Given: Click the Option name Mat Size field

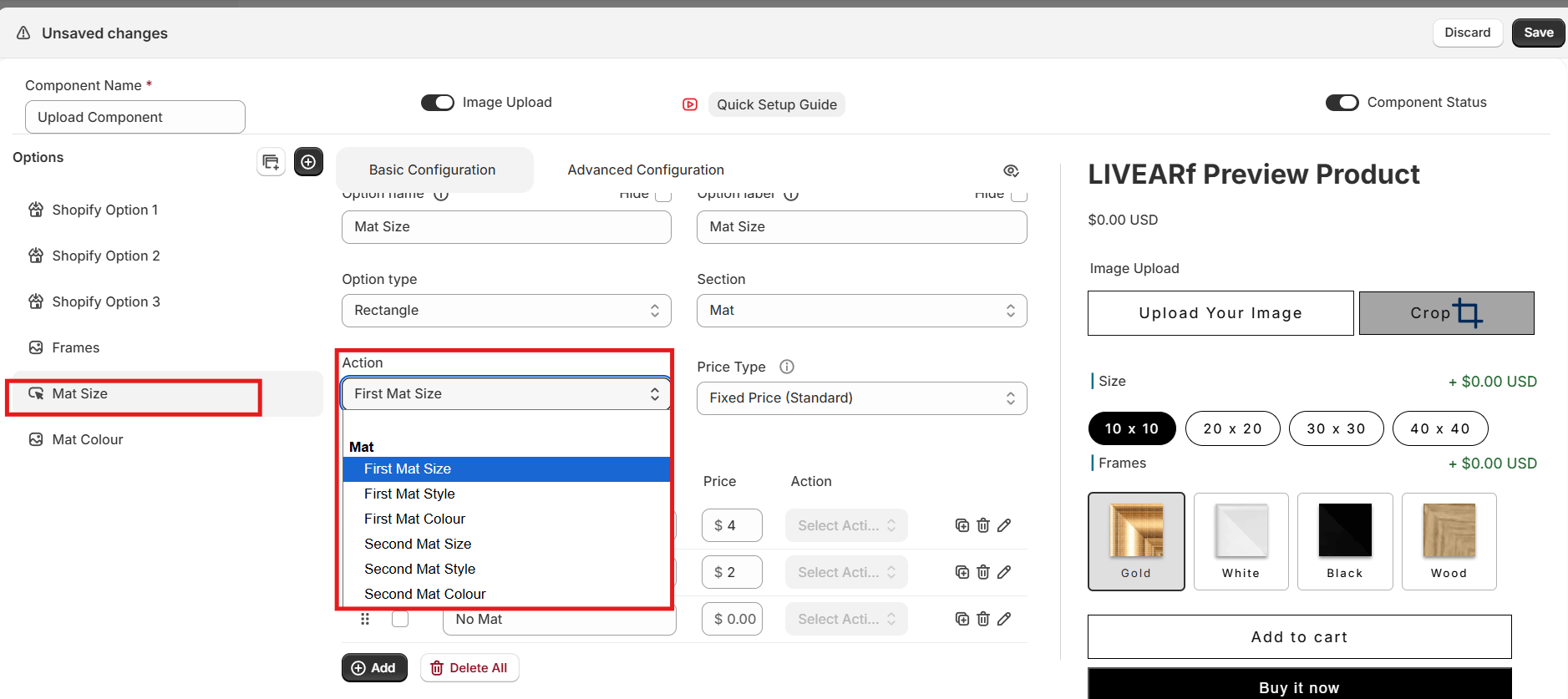Looking at the screenshot, I should click(x=506, y=227).
